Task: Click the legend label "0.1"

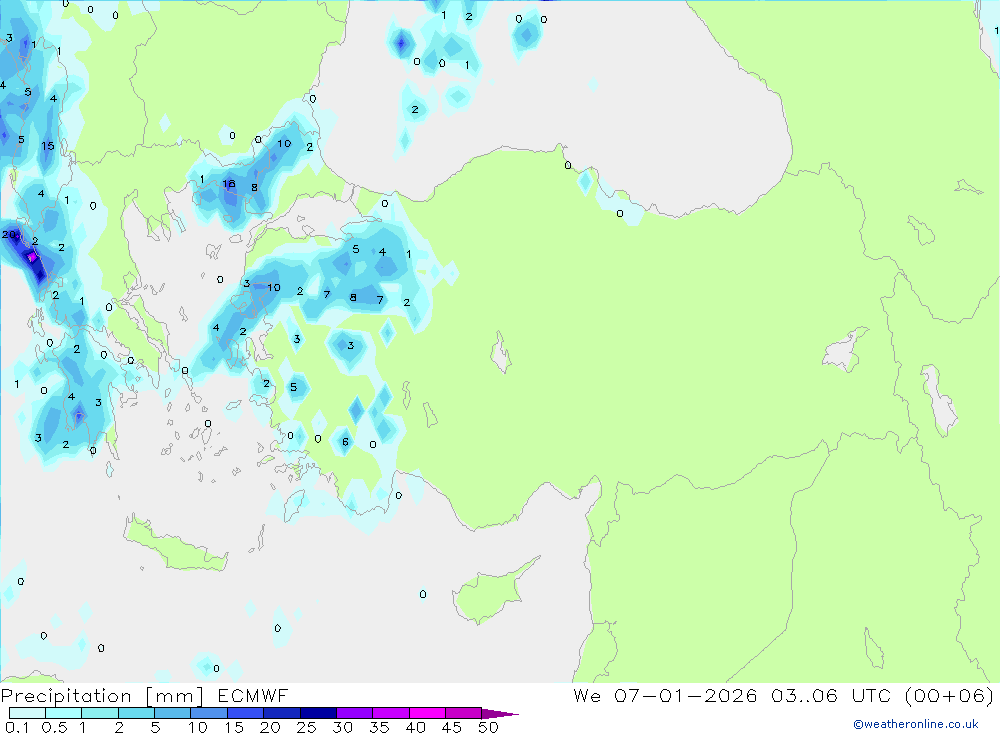Action: click(x=17, y=727)
